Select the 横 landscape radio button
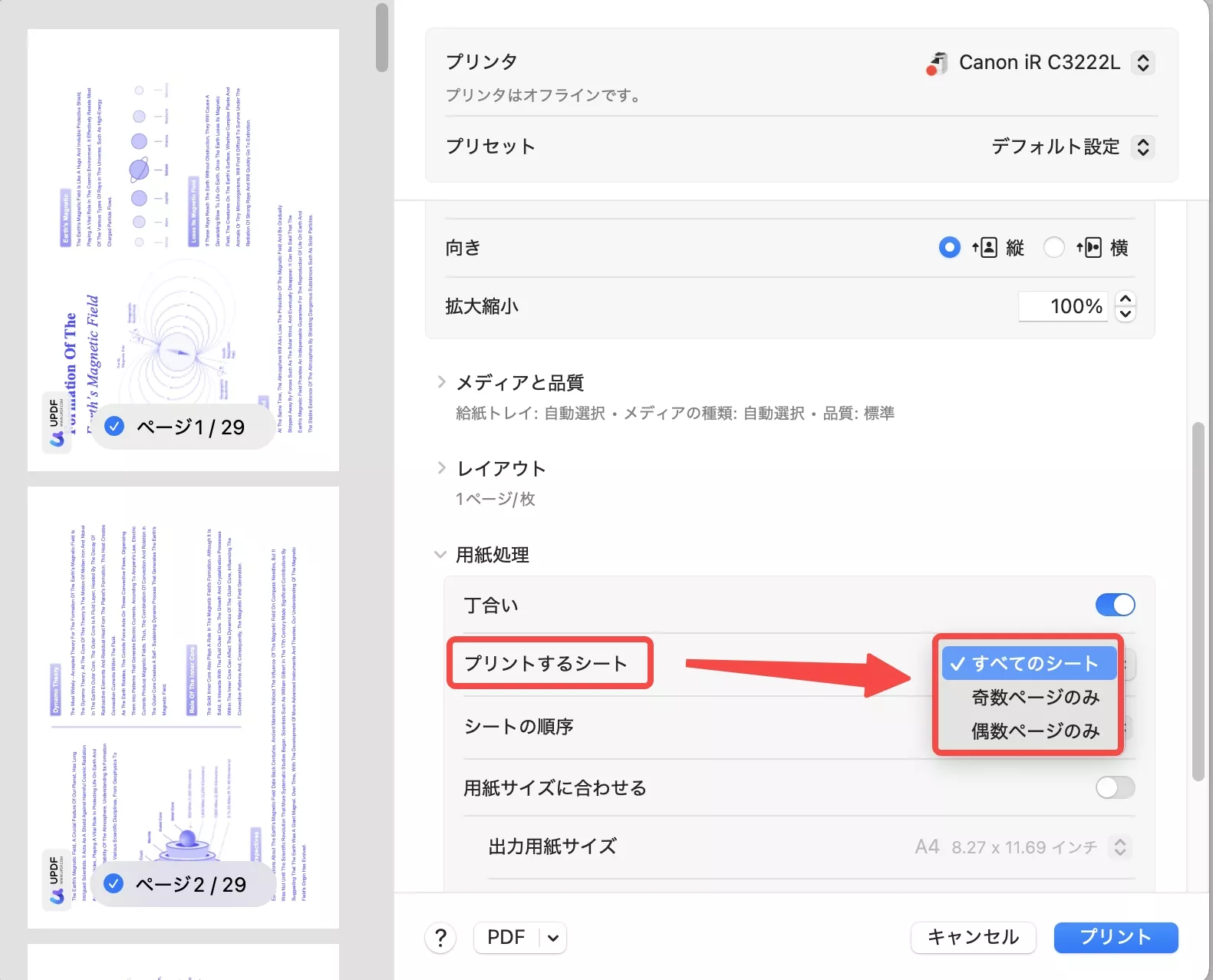Image resolution: width=1213 pixels, height=980 pixels. tap(1053, 247)
